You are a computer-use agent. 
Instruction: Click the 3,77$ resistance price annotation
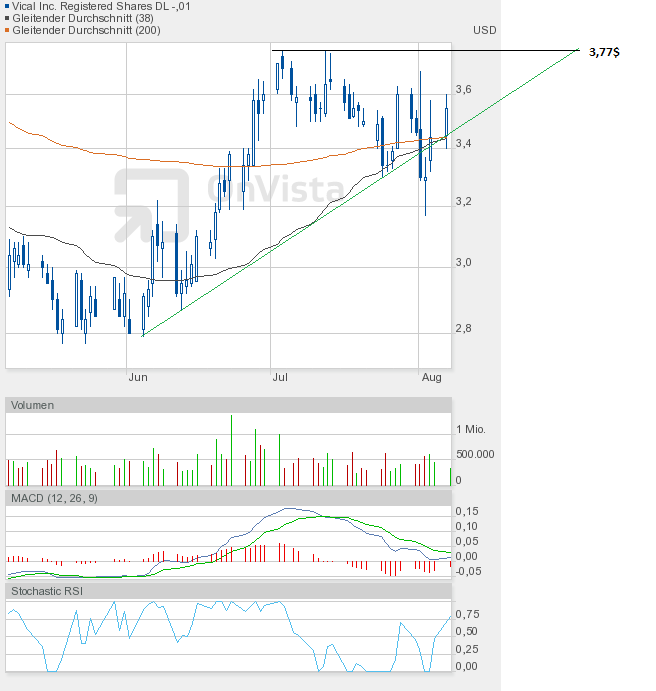(604, 51)
